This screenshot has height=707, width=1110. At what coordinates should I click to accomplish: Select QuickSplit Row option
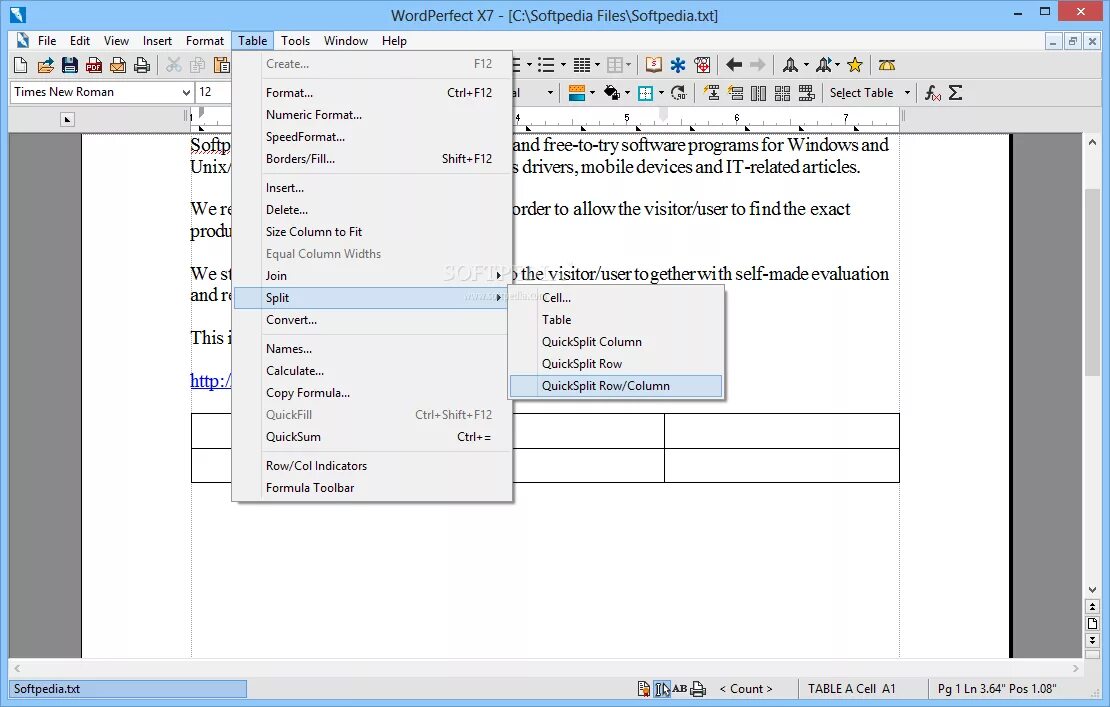tap(616, 364)
